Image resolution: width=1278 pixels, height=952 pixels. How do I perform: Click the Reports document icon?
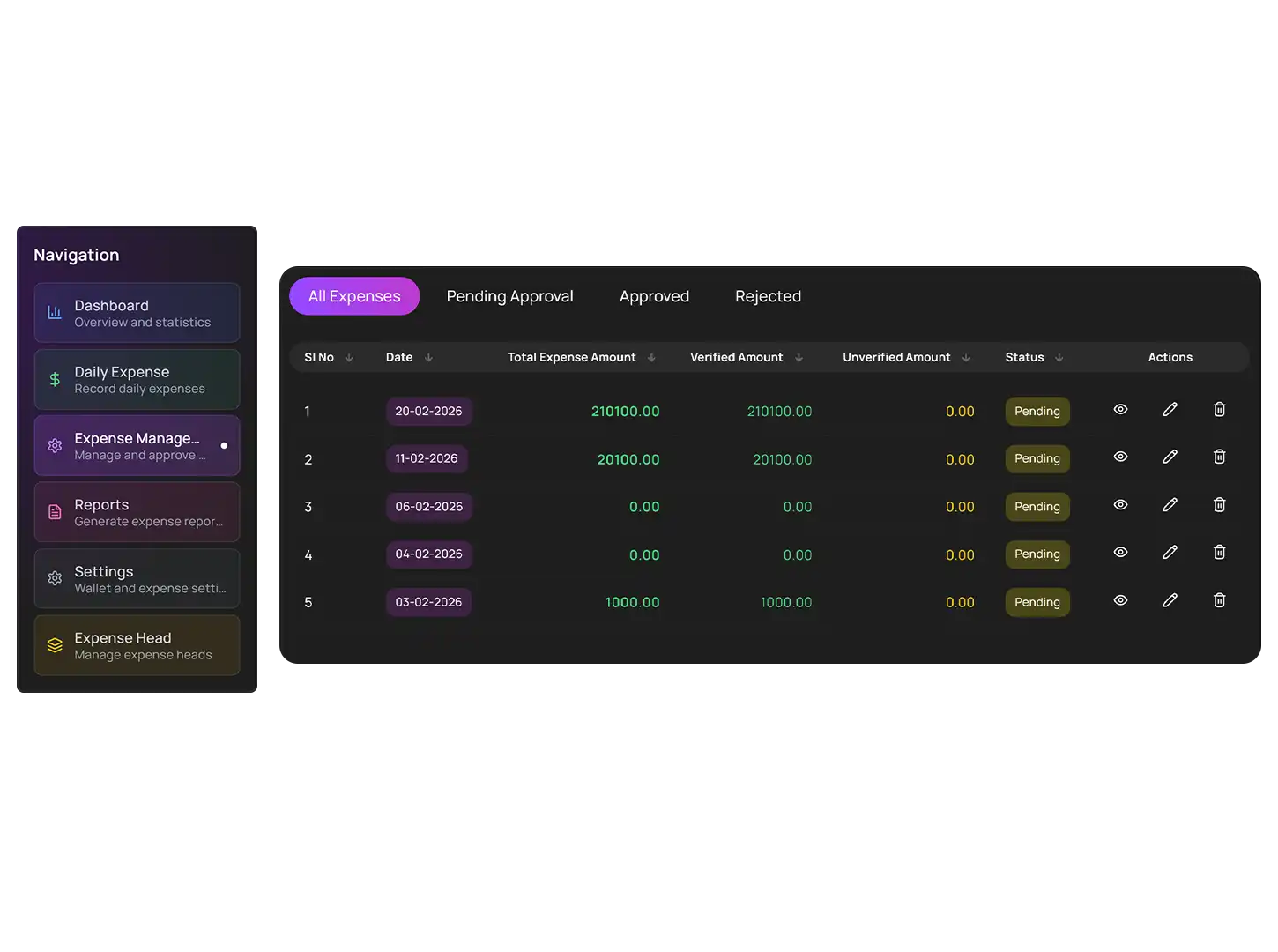55,512
